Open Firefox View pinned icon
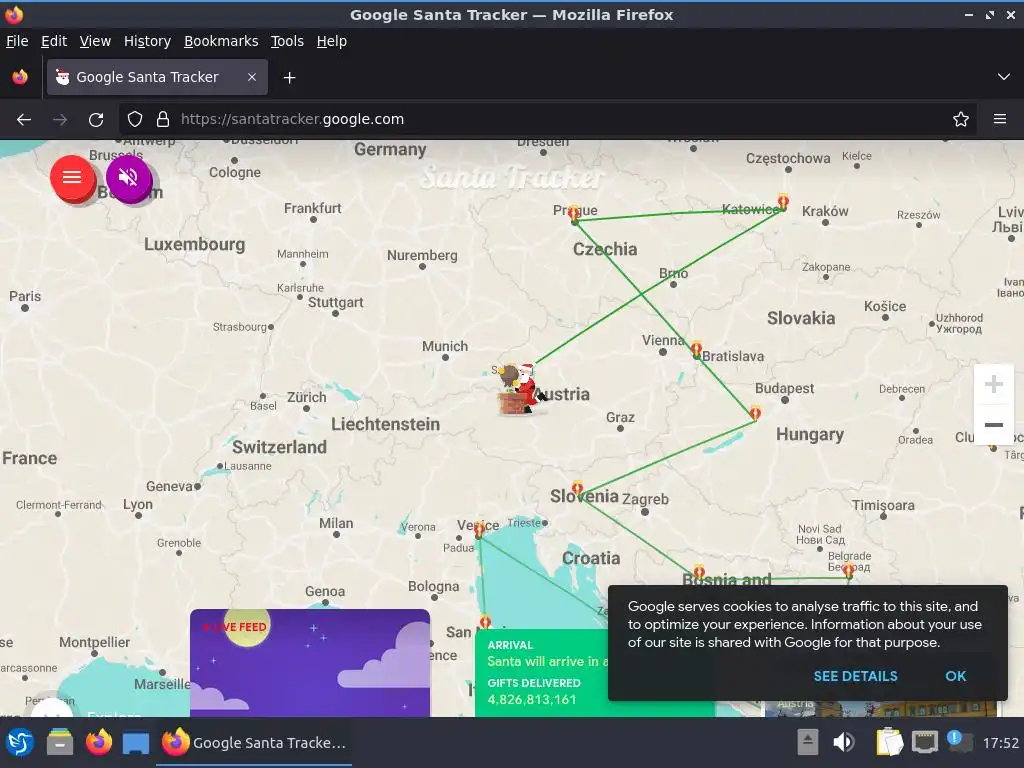 (x=20, y=77)
